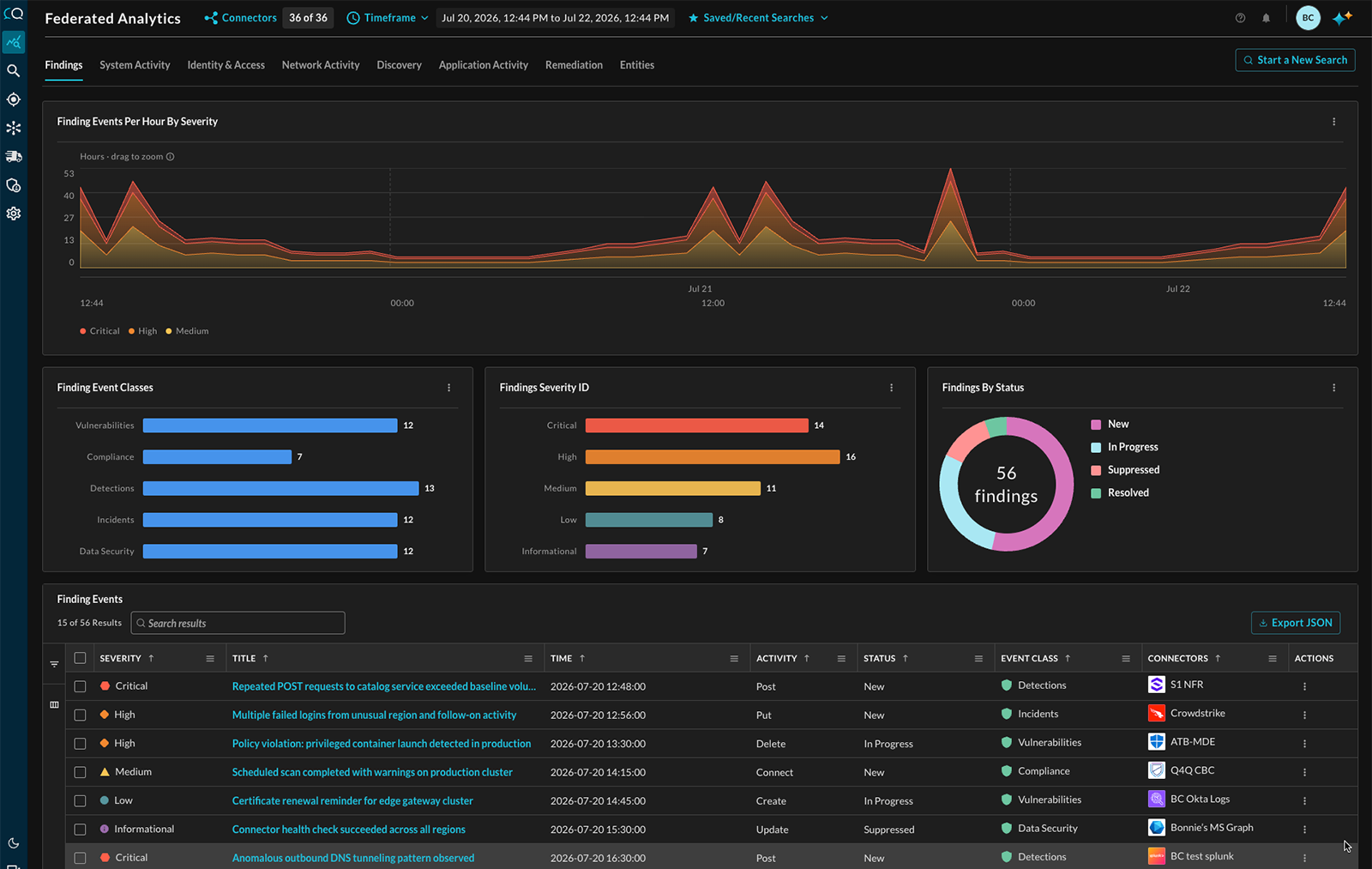Open actions menu for BC Okta Logs row

[x=1304, y=801]
